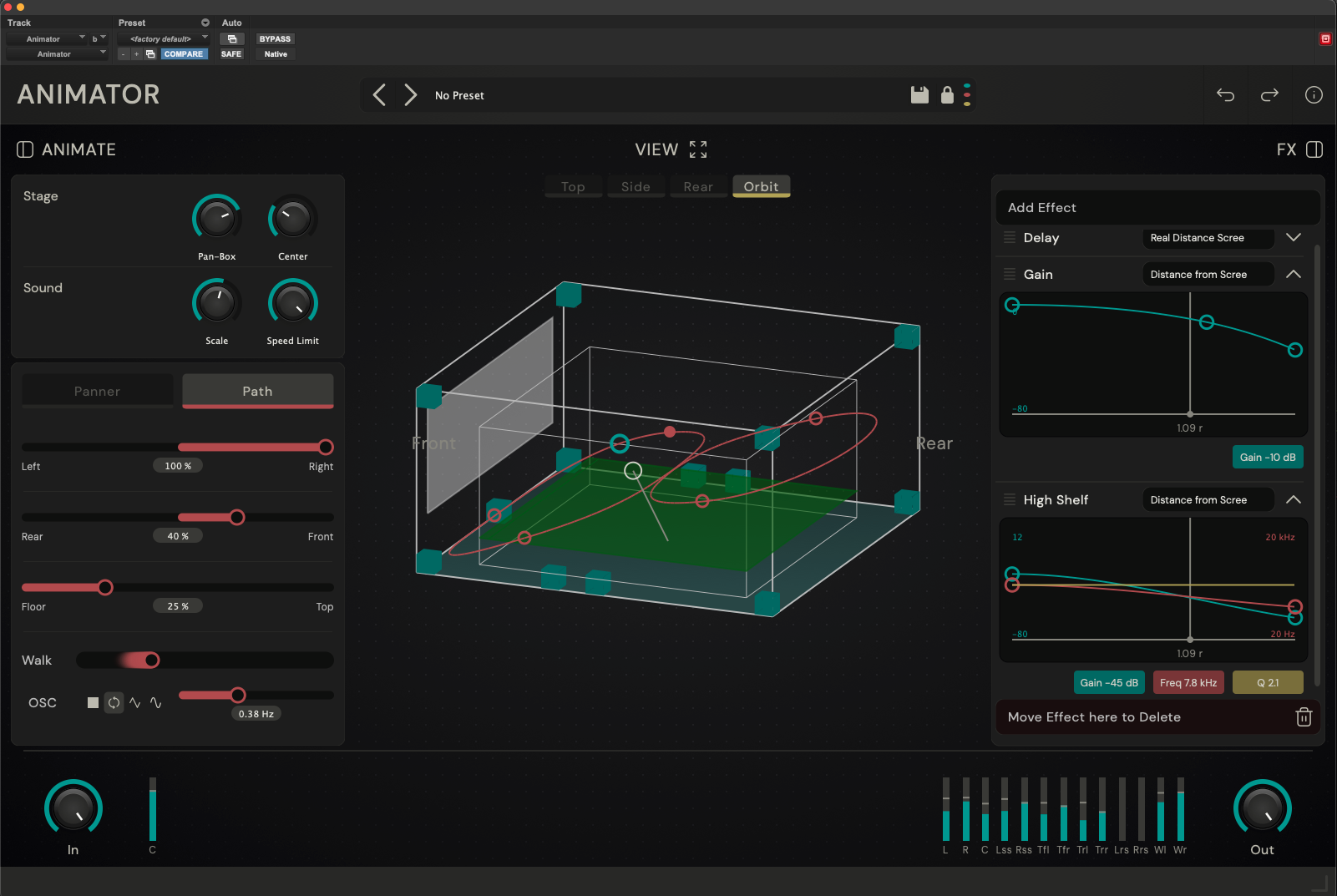Screen dimensions: 1337x896
Task: Open the info icon
Action: click(x=1314, y=95)
